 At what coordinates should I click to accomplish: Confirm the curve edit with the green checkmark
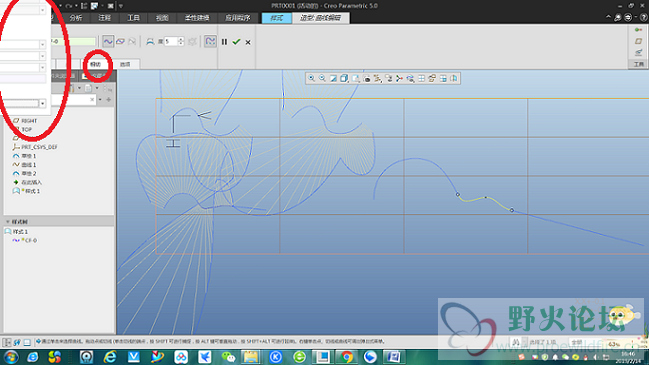click(x=236, y=42)
